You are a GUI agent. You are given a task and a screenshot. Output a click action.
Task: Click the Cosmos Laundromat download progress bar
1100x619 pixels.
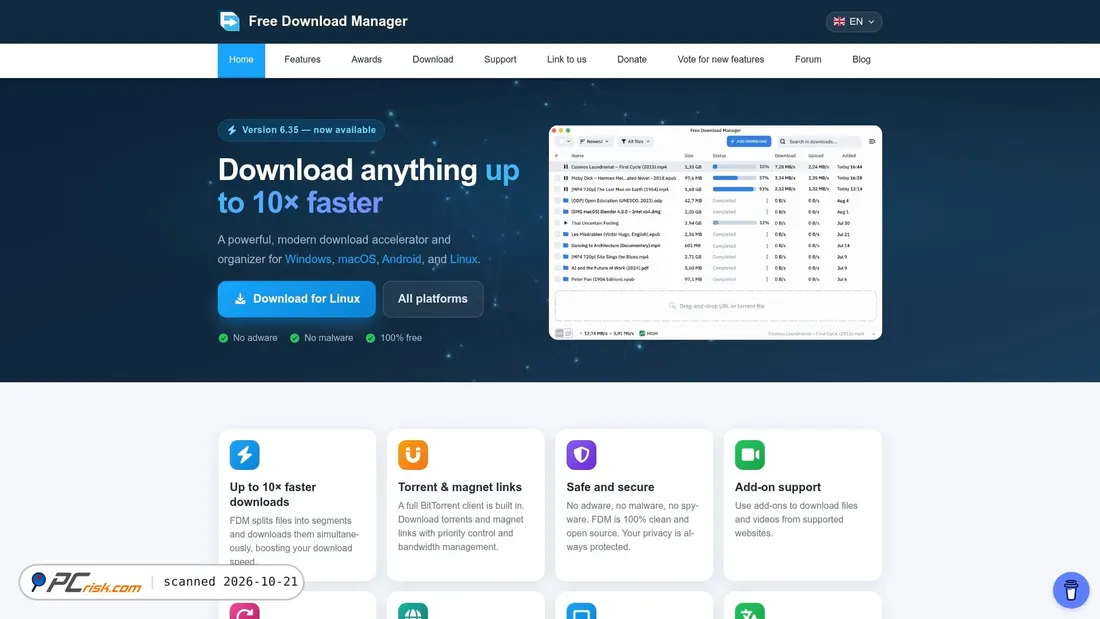734,167
